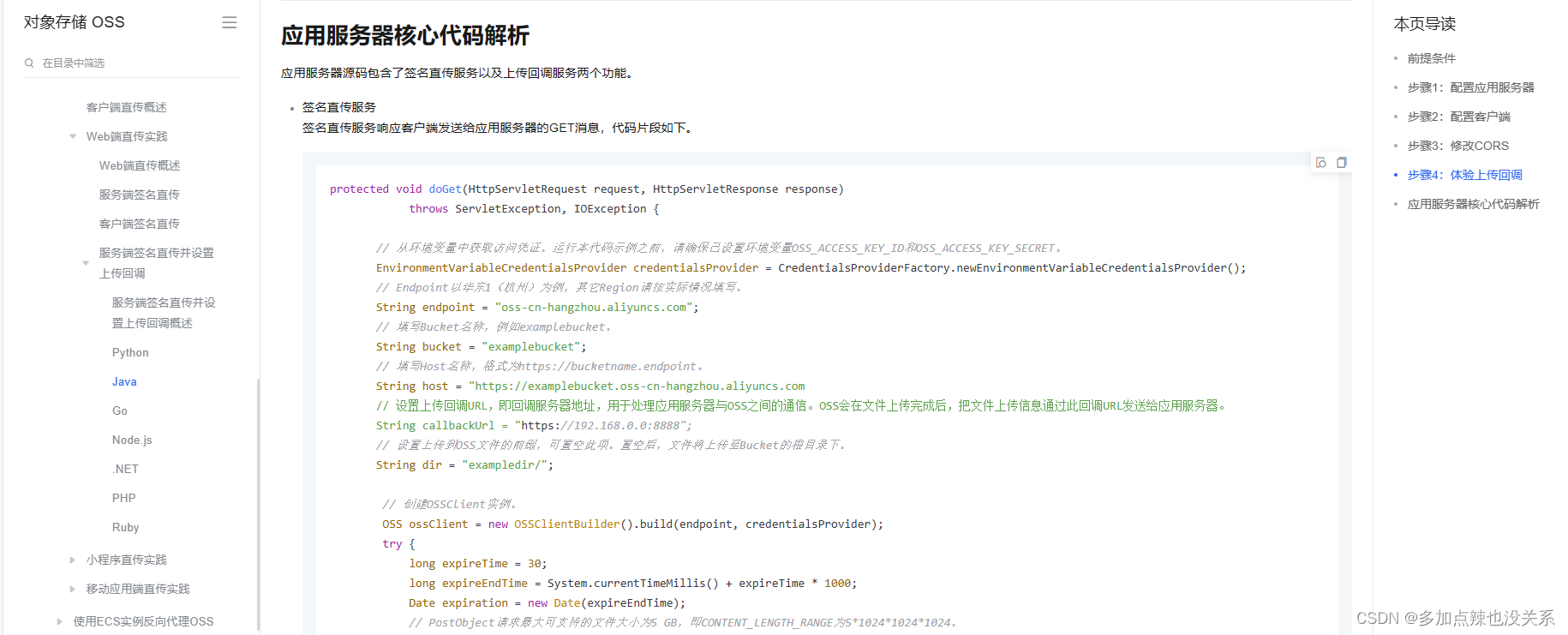Click the 对象存储 OSS sidebar title

[x=75, y=22]
